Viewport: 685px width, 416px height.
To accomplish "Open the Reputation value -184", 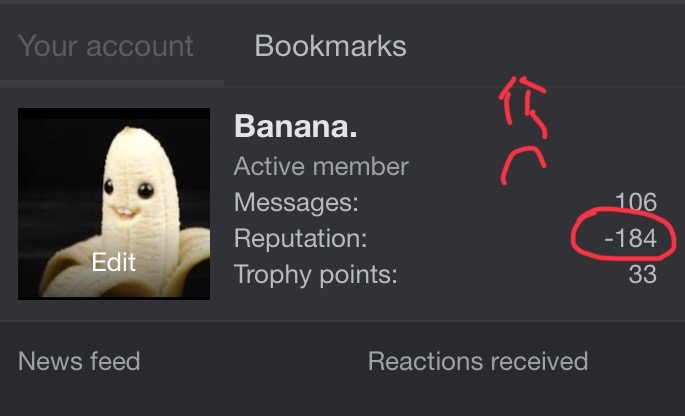I will point(630,239).
